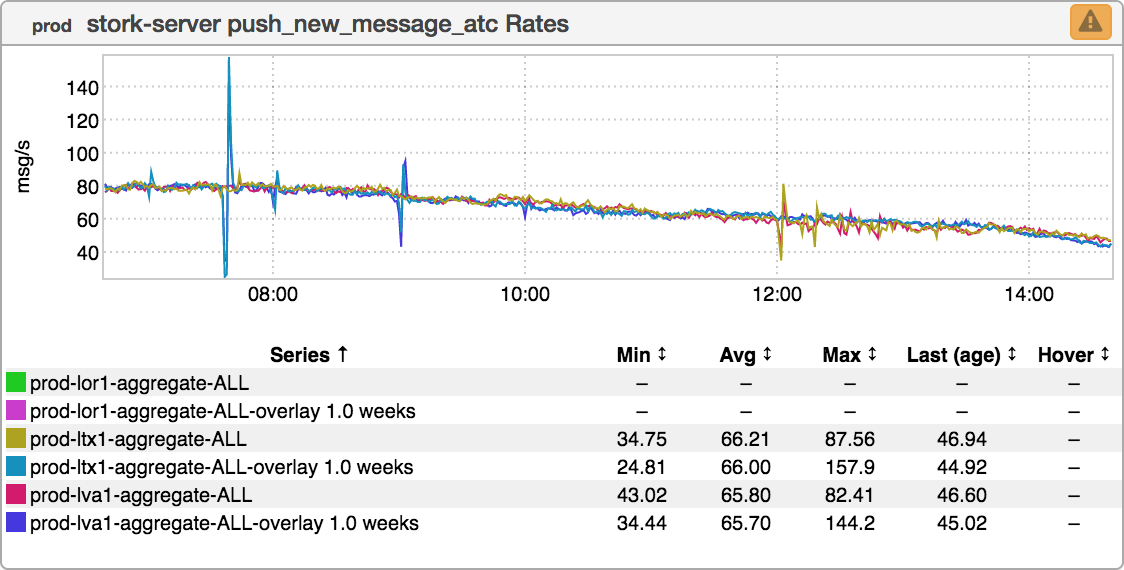Viewport: 1124px width, 570px height.
Task: Click the large spike peak in the chart
Action: [229, 62]
